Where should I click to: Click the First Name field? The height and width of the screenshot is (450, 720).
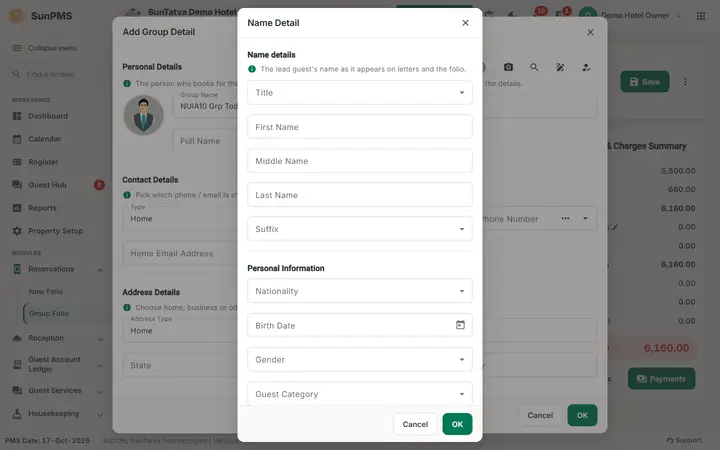(x=360, y=127)
